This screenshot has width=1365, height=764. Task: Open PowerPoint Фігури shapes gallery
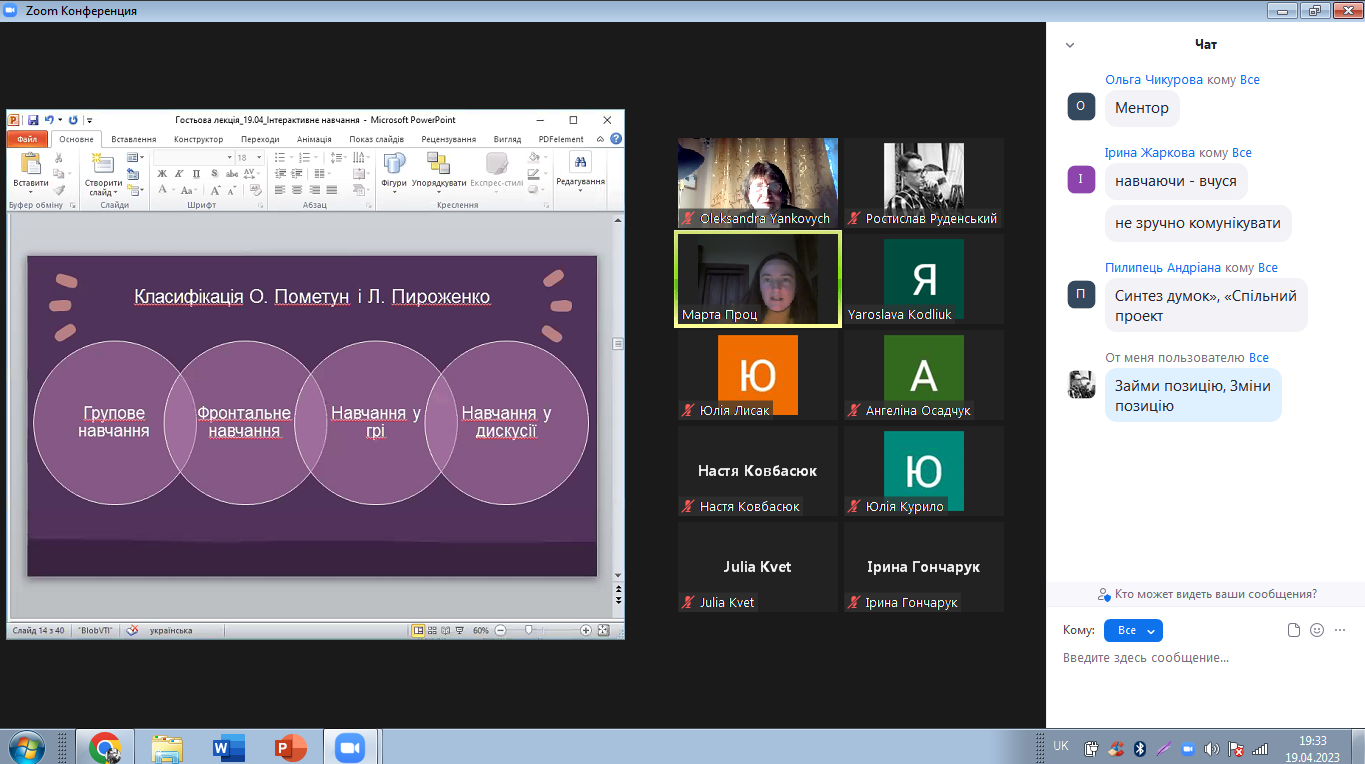[394, 166]
